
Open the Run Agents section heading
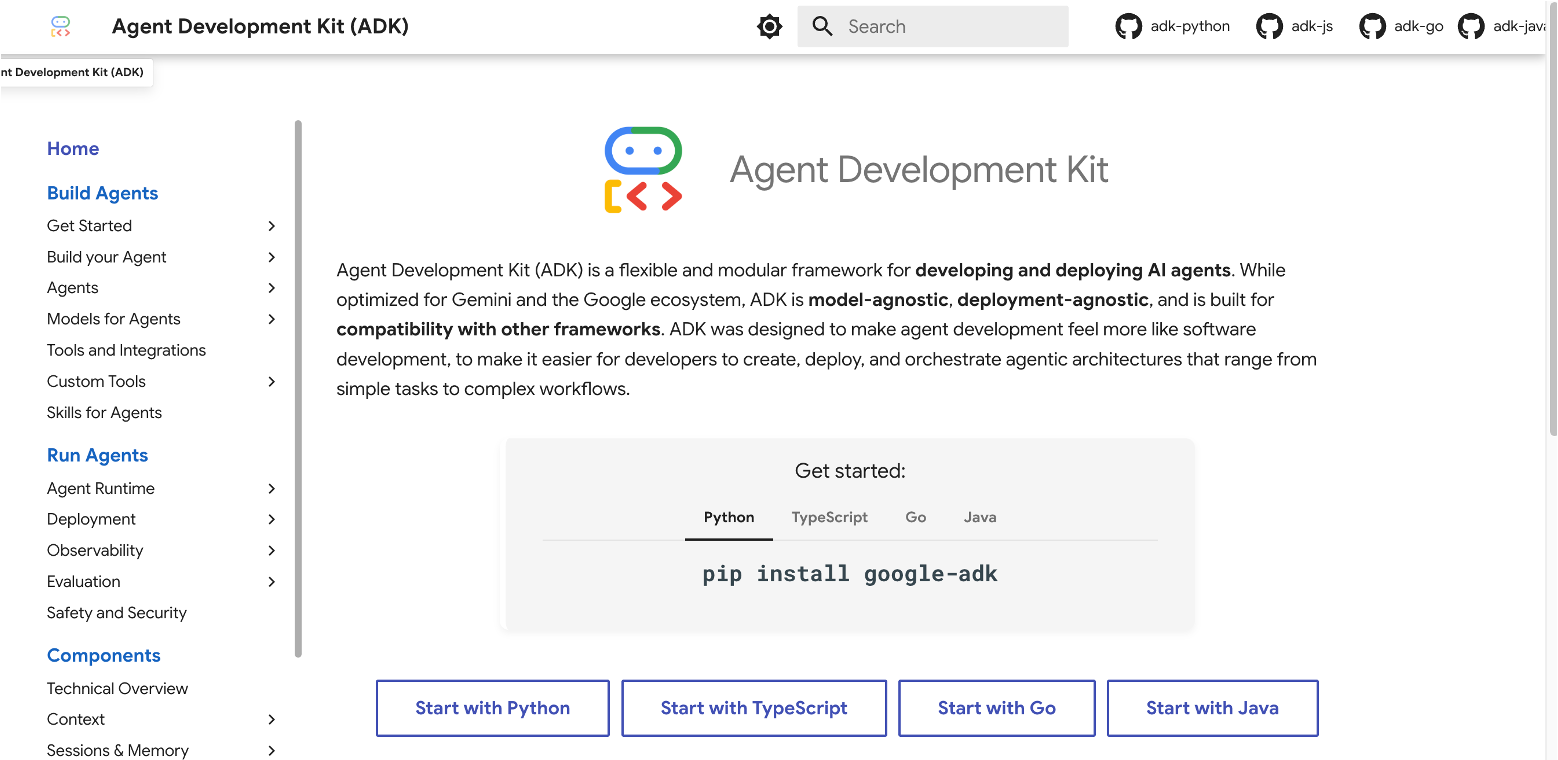tap(97, 455)
